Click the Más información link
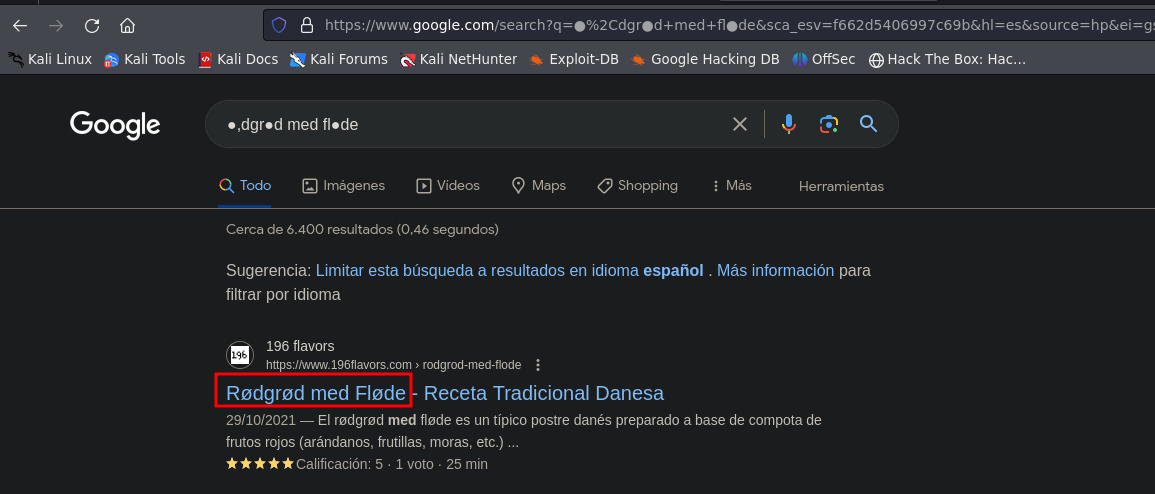Image resolution: width=1155 pixels, height=494 pixels. [775, 270]
